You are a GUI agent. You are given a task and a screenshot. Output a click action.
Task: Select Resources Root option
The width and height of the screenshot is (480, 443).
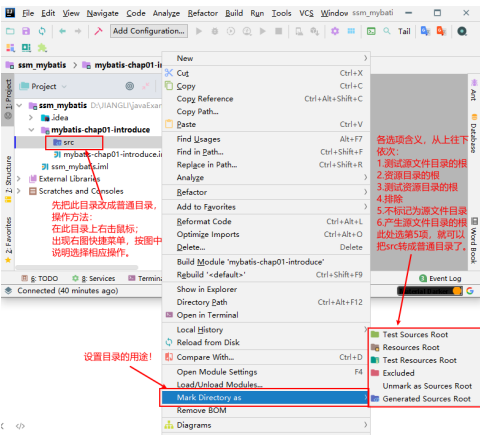pos(425,347)
